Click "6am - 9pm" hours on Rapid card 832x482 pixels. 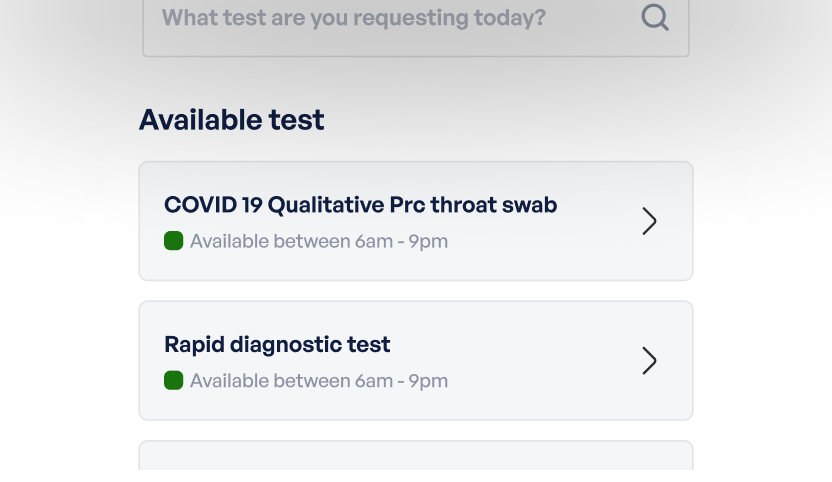point(401,381)
